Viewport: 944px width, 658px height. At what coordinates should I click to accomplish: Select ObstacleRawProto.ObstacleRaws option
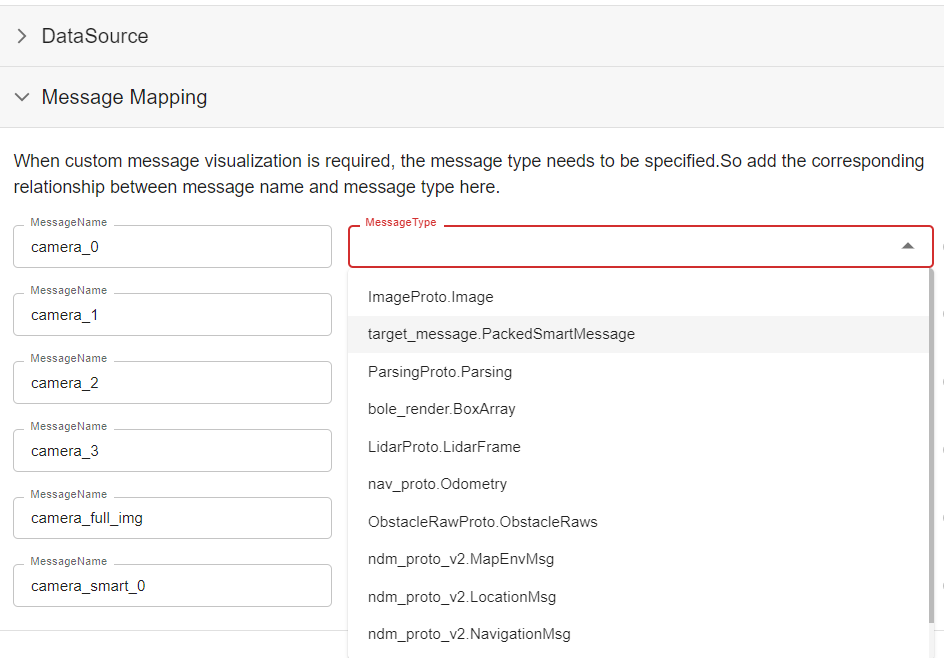[482, 522]
